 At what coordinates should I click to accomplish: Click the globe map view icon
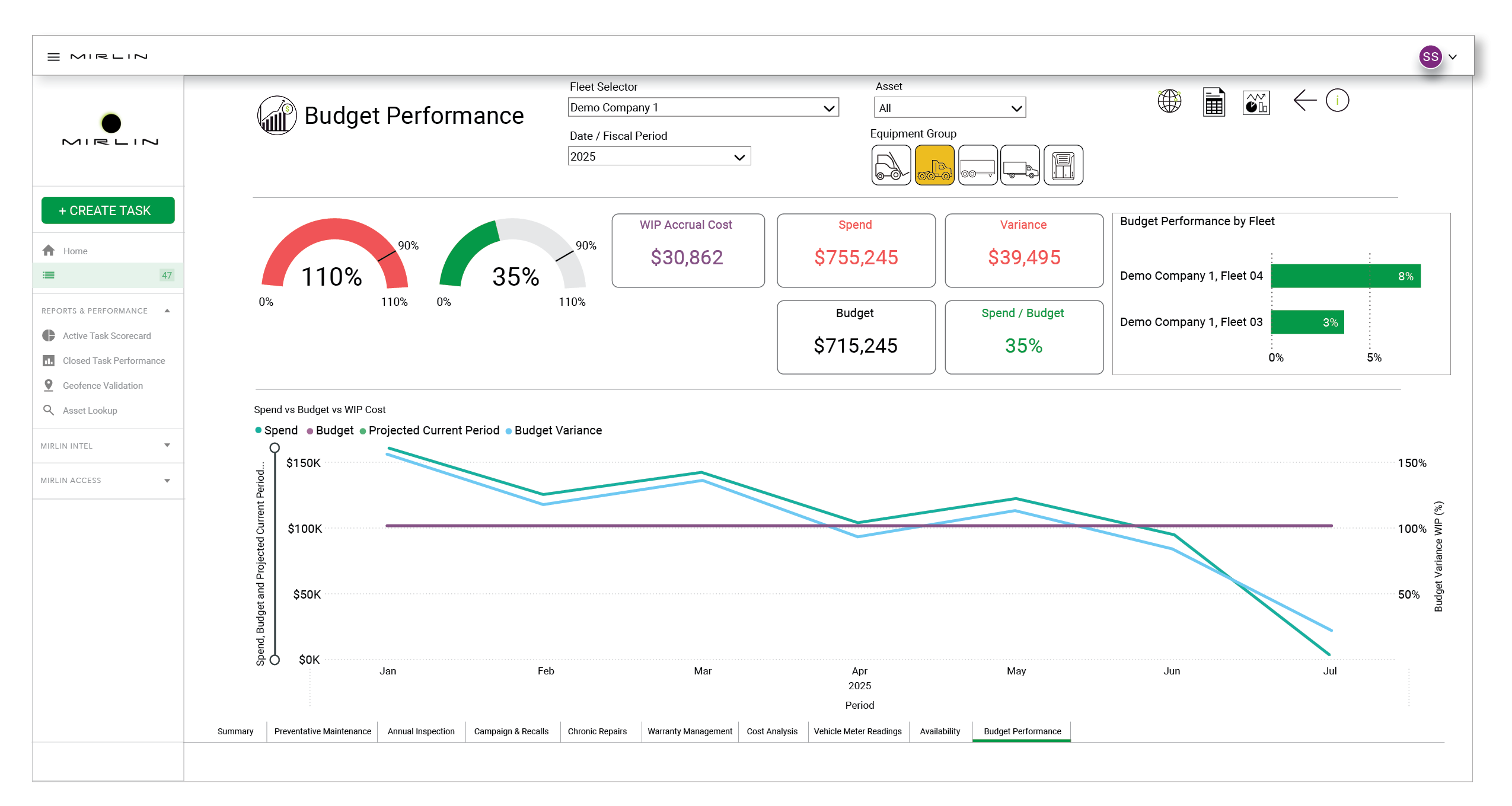tap(1169, 101)
